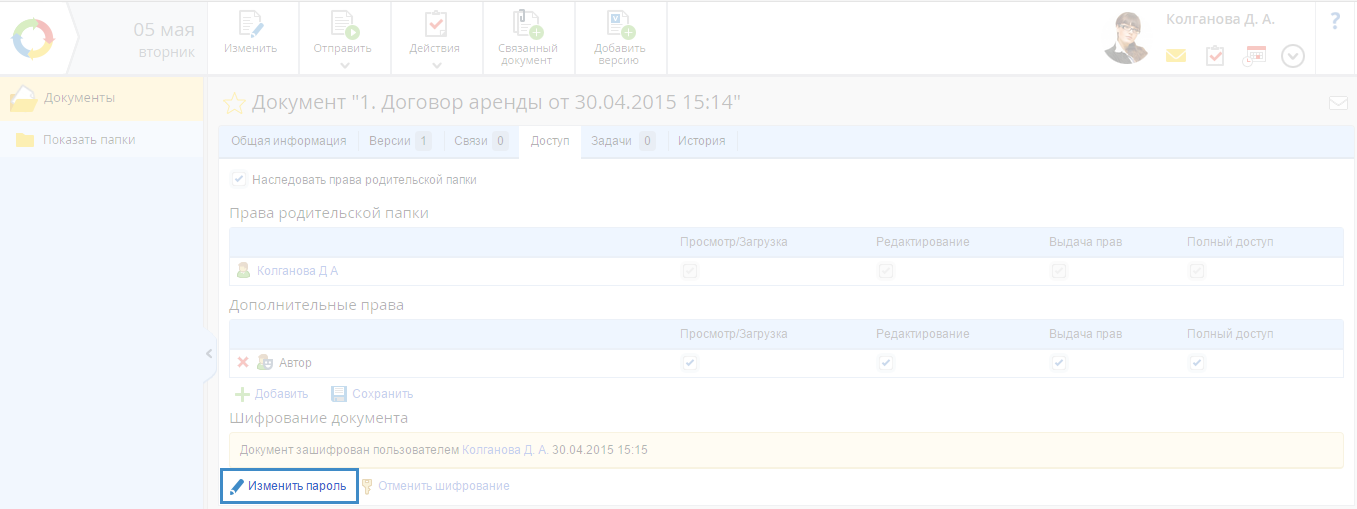This screenshot has height=509, width=1357.
Task: Toggle Наследовать права родительской папки checkbox
Action: [x=239, y=180]
